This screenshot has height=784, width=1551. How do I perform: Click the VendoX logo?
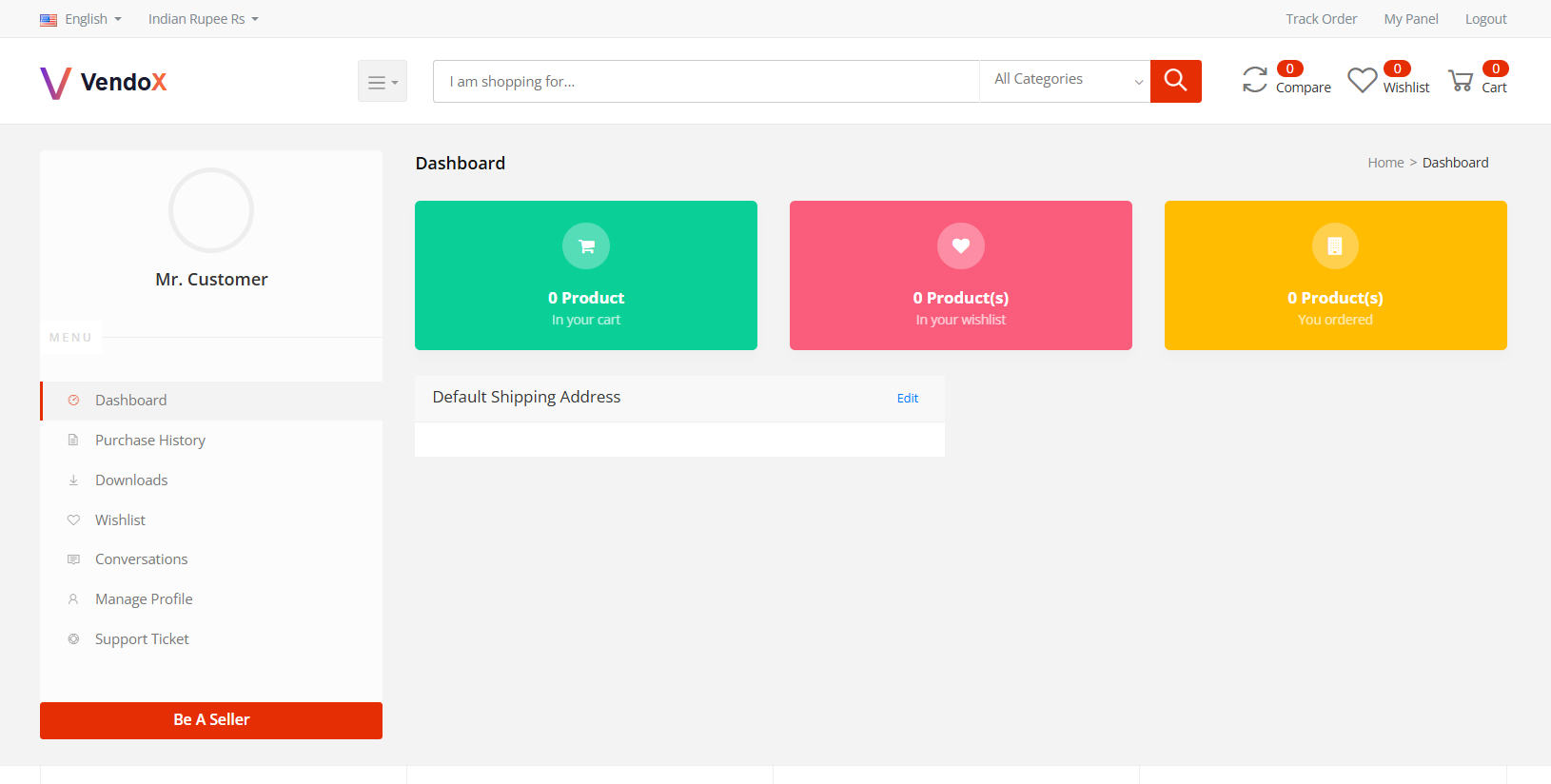(x=104, y=82)
